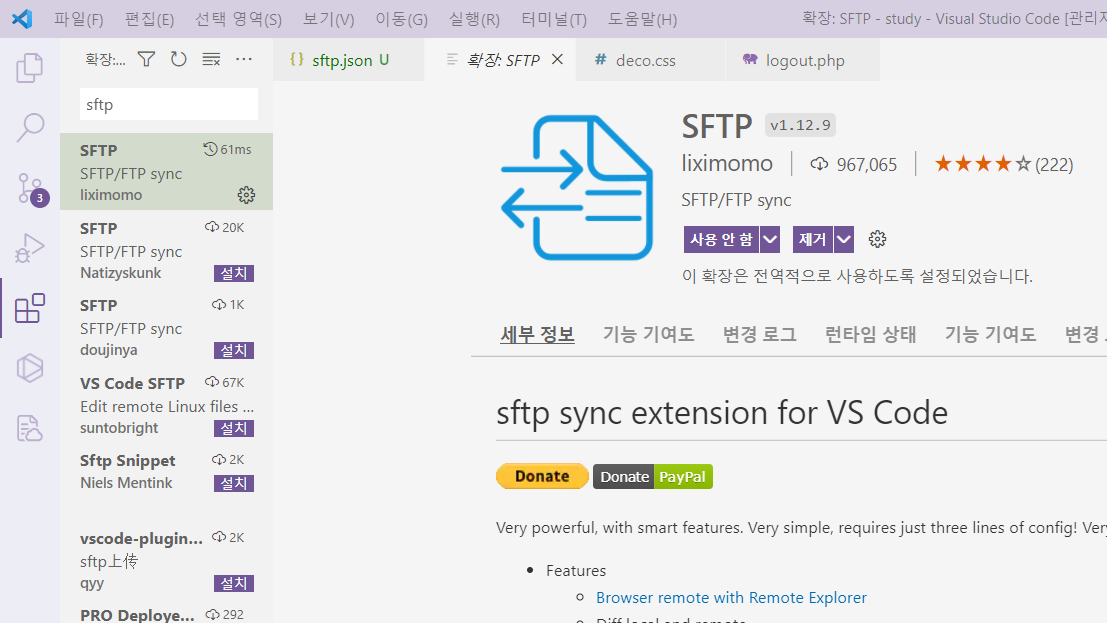1107x623 pixels.
Task: Open 실행(R) menu
Action: [x=474, y=19]
